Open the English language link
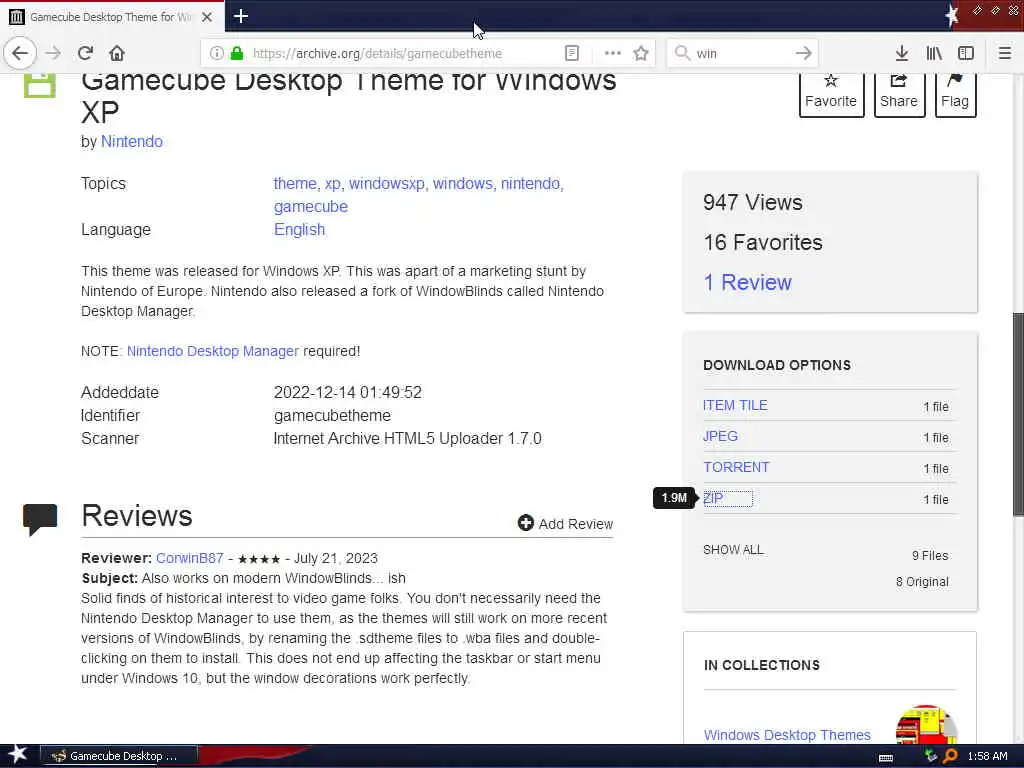Image resolution: width=1024 pixels, height=768 pixels. pyautogui.click(x=299, y=230)
